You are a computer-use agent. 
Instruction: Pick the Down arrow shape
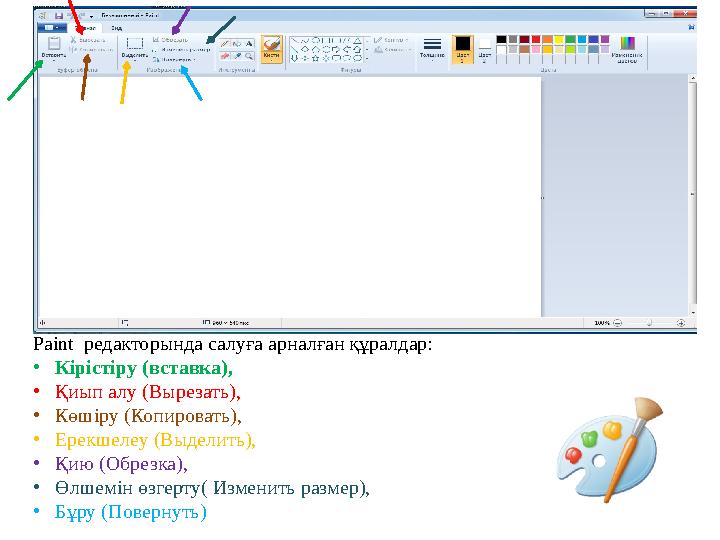click(x=294, y=58)
